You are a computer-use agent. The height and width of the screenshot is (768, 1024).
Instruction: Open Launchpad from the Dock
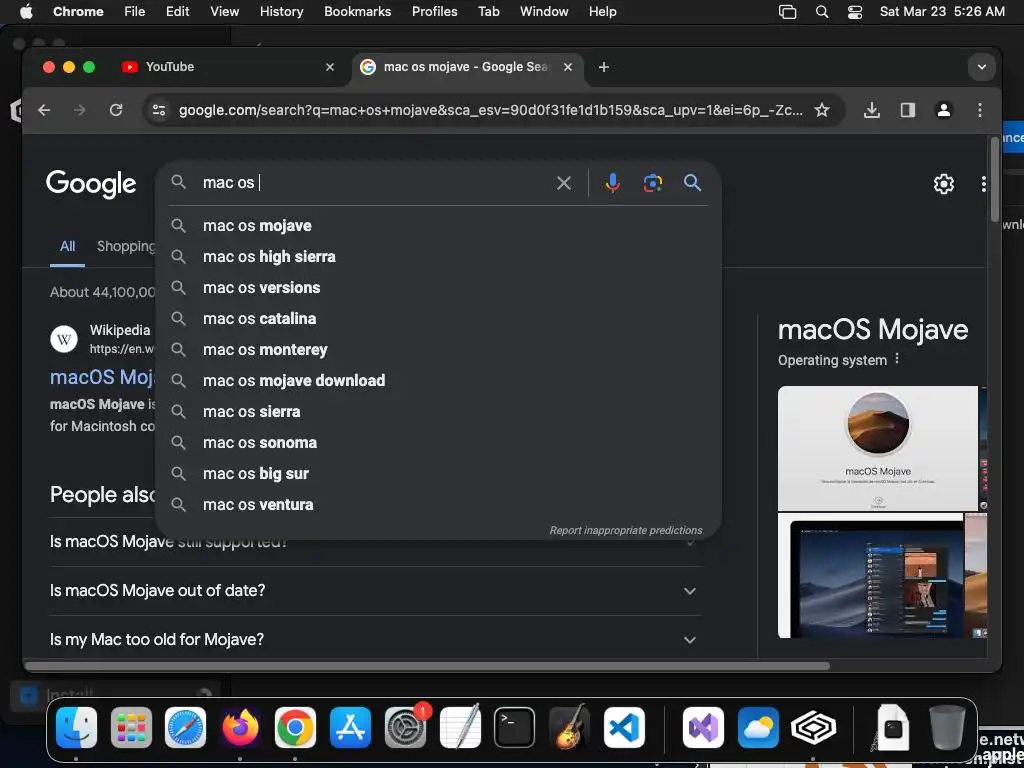(131, 728)
